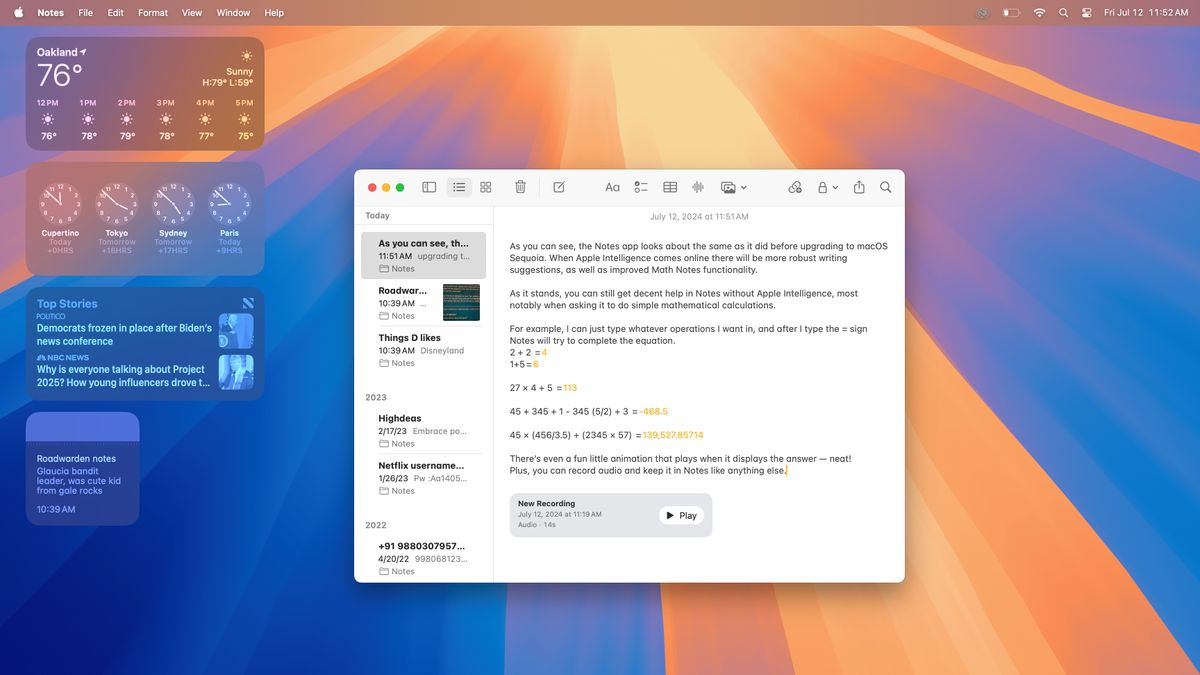
Task: Open the New Recording attachment card
Action: (611, 515)
